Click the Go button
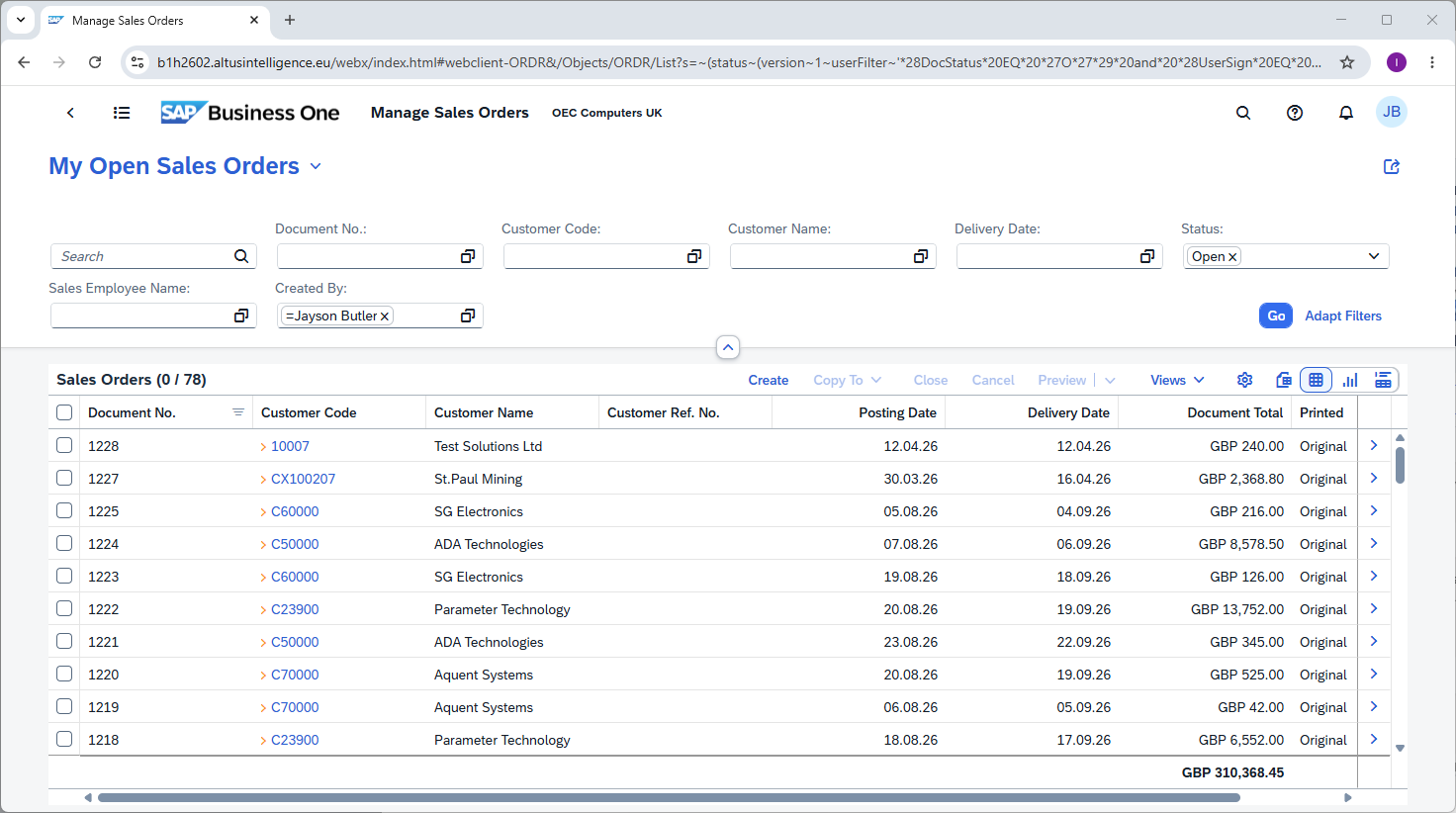The height and width of the screenshot is (813, 1456). [x=1276, y=316]
